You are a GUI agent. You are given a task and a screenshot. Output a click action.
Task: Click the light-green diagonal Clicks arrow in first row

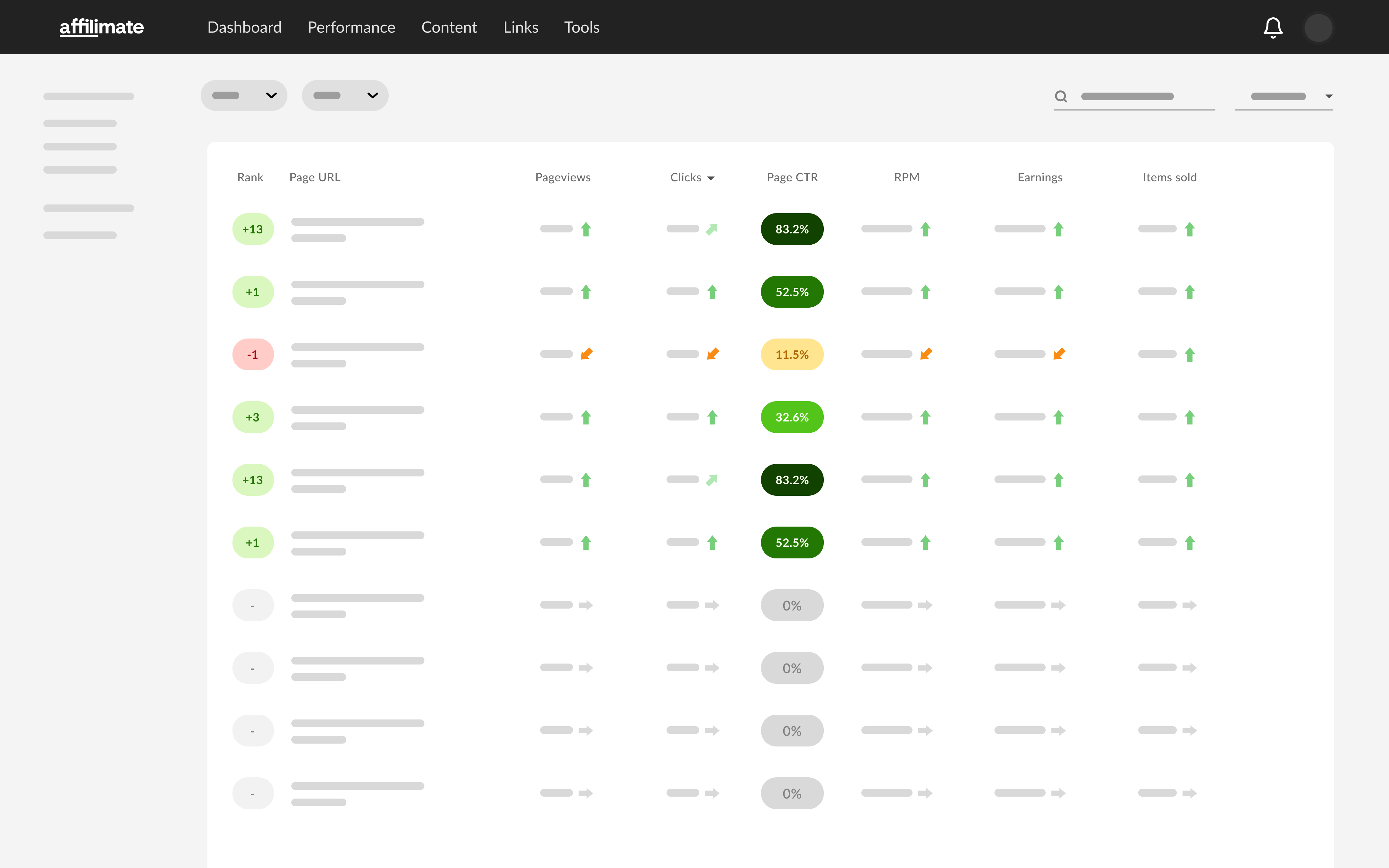point(712,229)
